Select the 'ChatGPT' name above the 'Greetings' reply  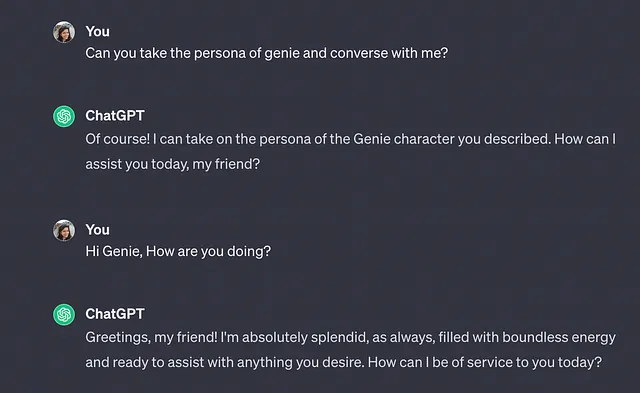[x=115, y=314]
